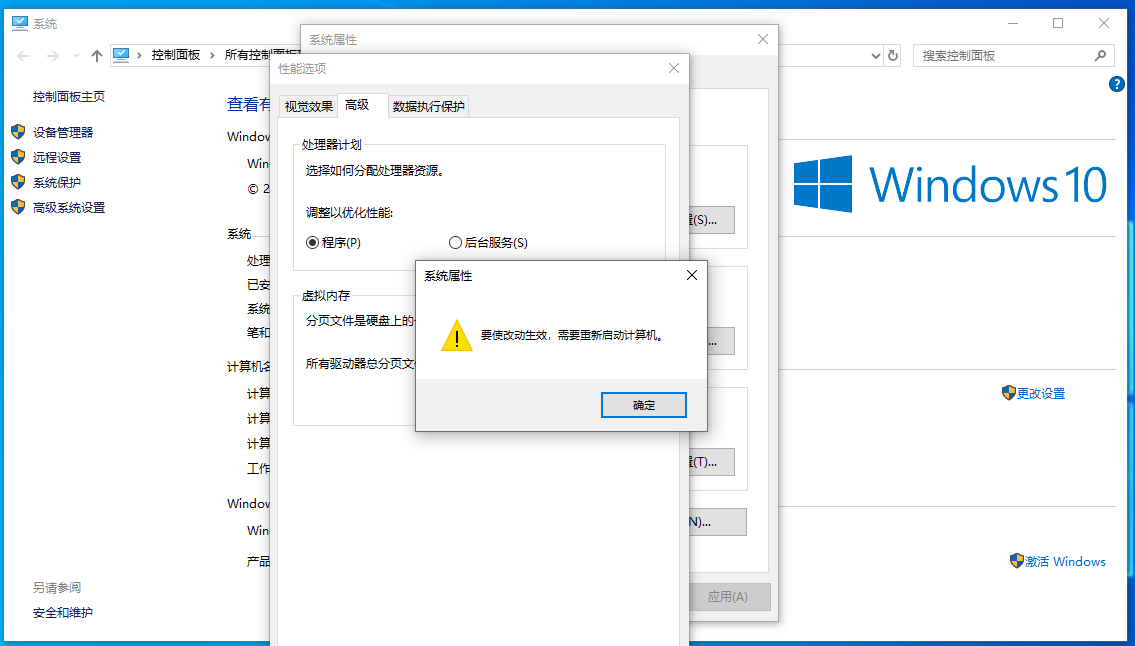Click the shield icon beside 高级系统设置
Screen dimensions: 1135x646
pyautogui.click(x=18, y=207)
